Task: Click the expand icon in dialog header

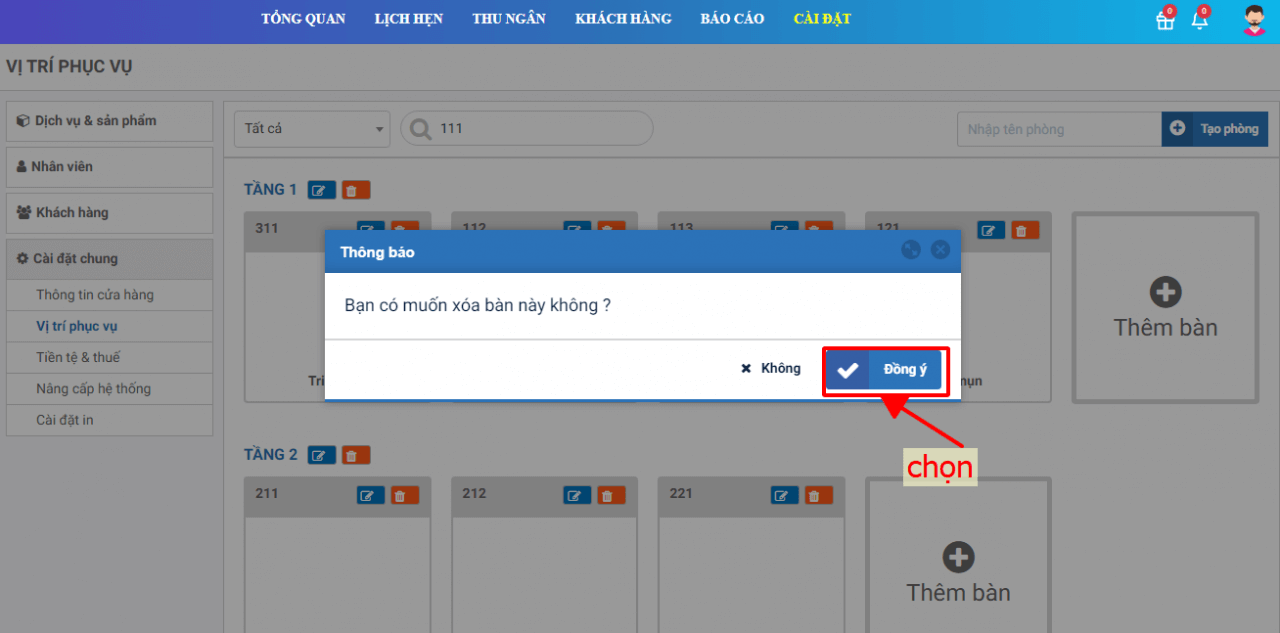Action: 911,250
